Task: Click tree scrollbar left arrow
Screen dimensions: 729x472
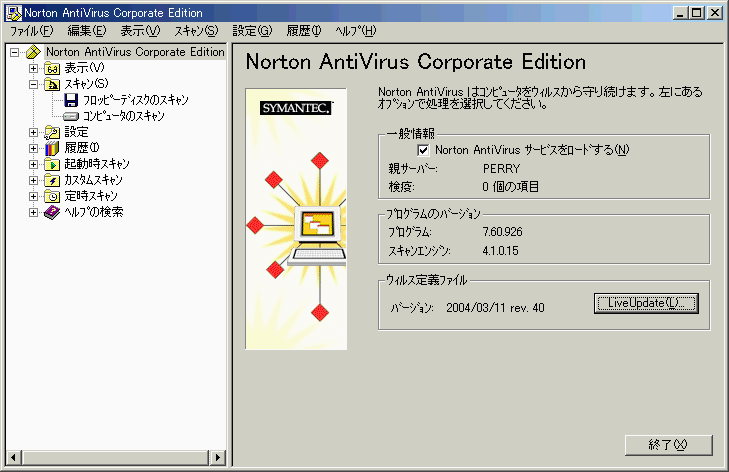Action: (x=13, y=458)
